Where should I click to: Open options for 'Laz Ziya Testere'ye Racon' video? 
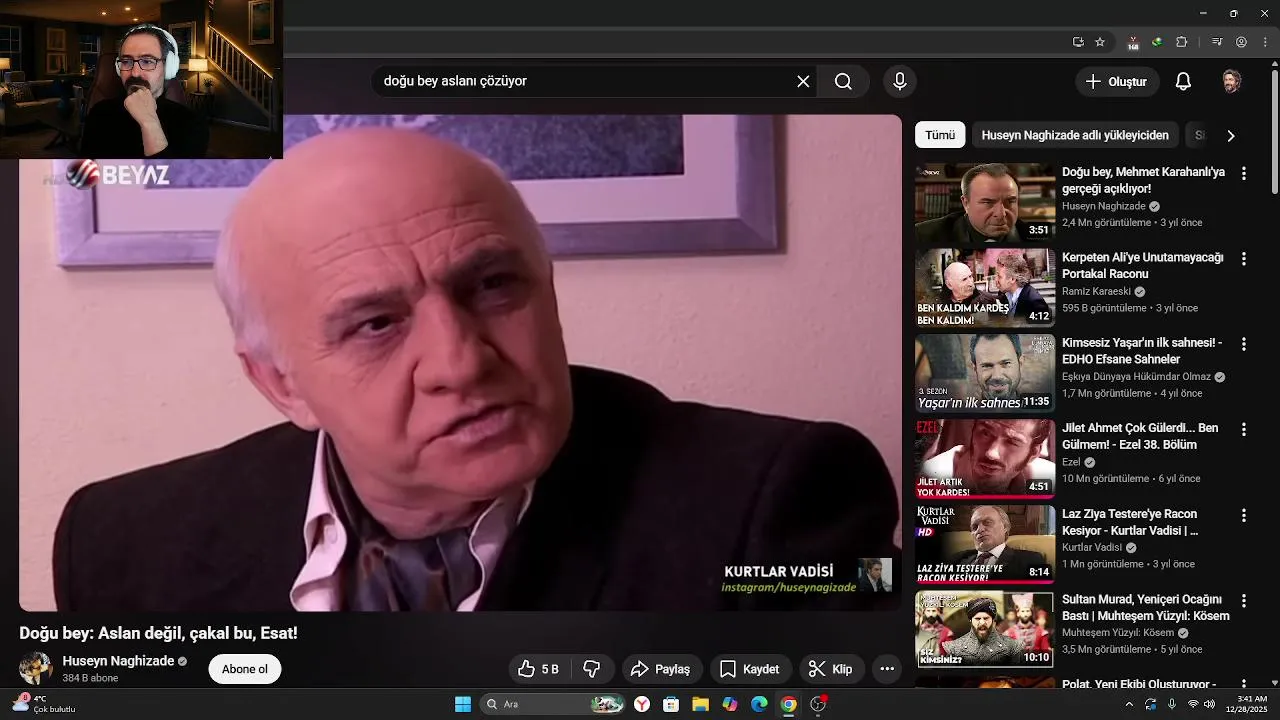point(1244,515)
